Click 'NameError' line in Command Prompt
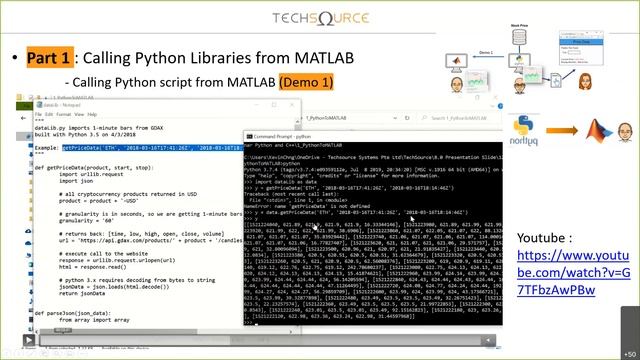Screen dimensions: 640x360 tap(307, 206)
